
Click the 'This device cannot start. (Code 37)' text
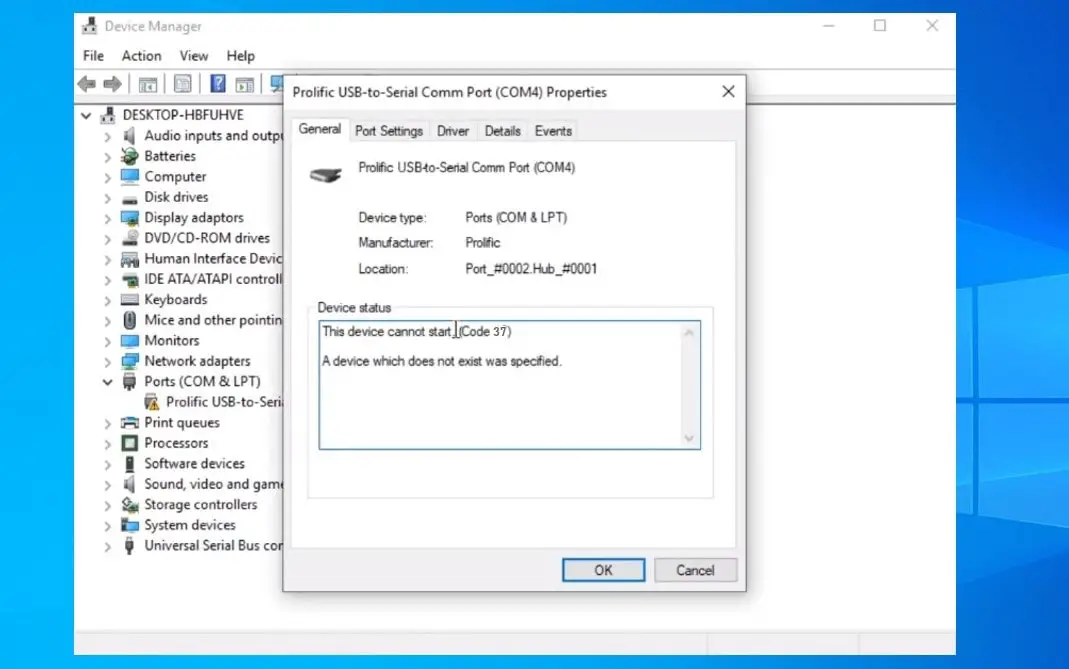pos(417,331)
